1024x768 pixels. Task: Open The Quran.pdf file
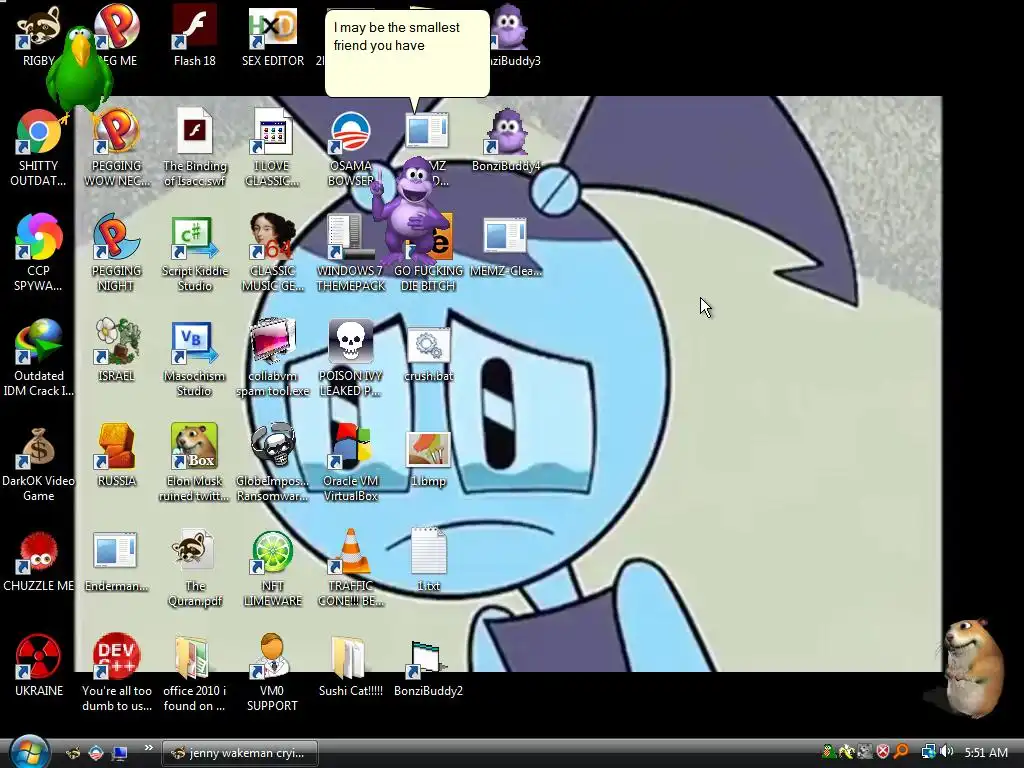[x=195, y=568]
